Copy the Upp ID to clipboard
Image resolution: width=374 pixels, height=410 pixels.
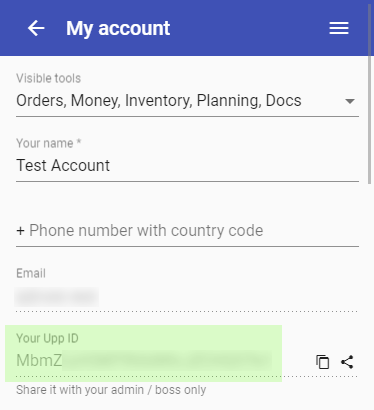(322, 362)
